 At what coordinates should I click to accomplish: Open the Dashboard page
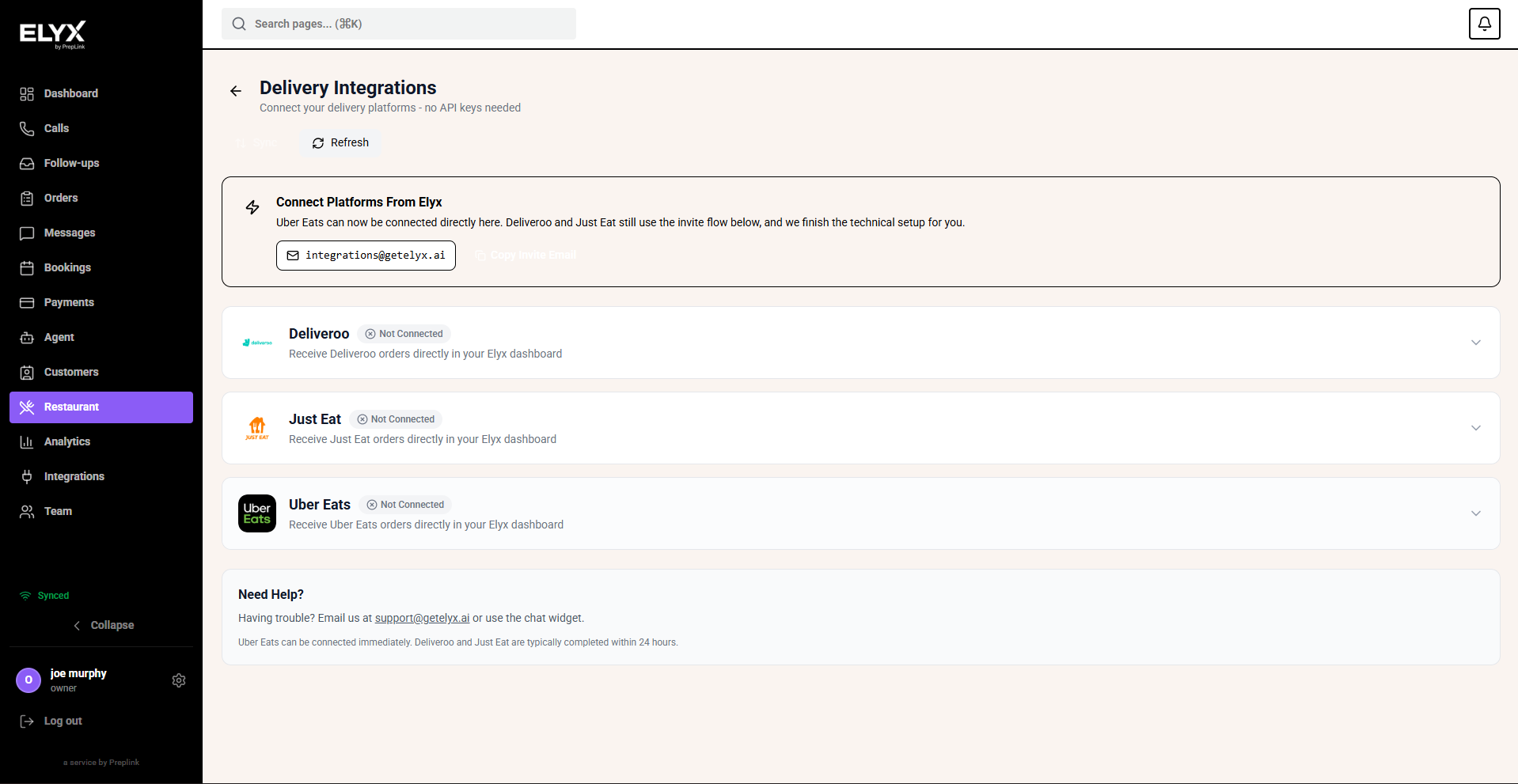(101, 94)
